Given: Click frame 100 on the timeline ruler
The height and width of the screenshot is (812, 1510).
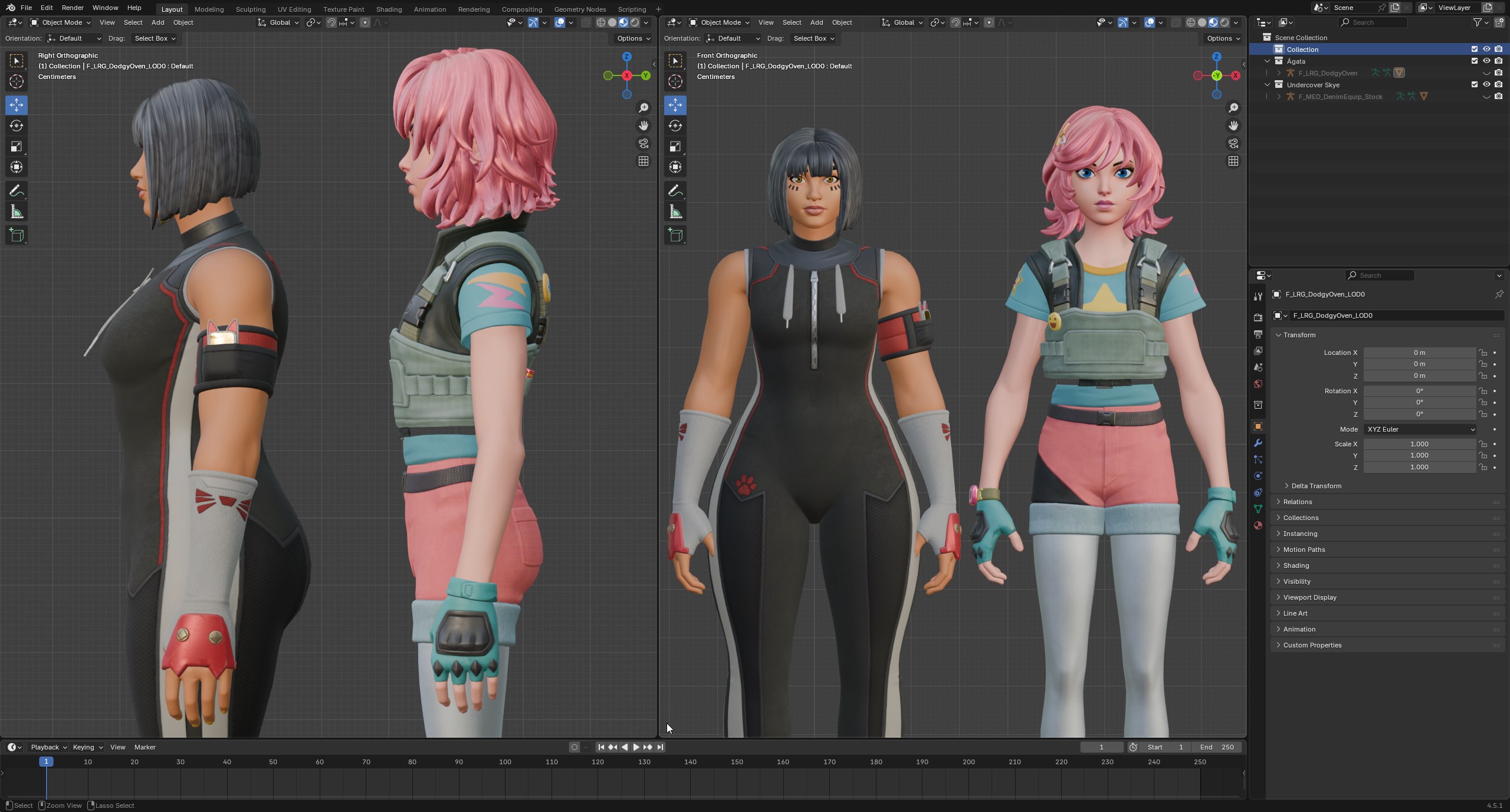Looking at the screenshot, I should (505, 762).
